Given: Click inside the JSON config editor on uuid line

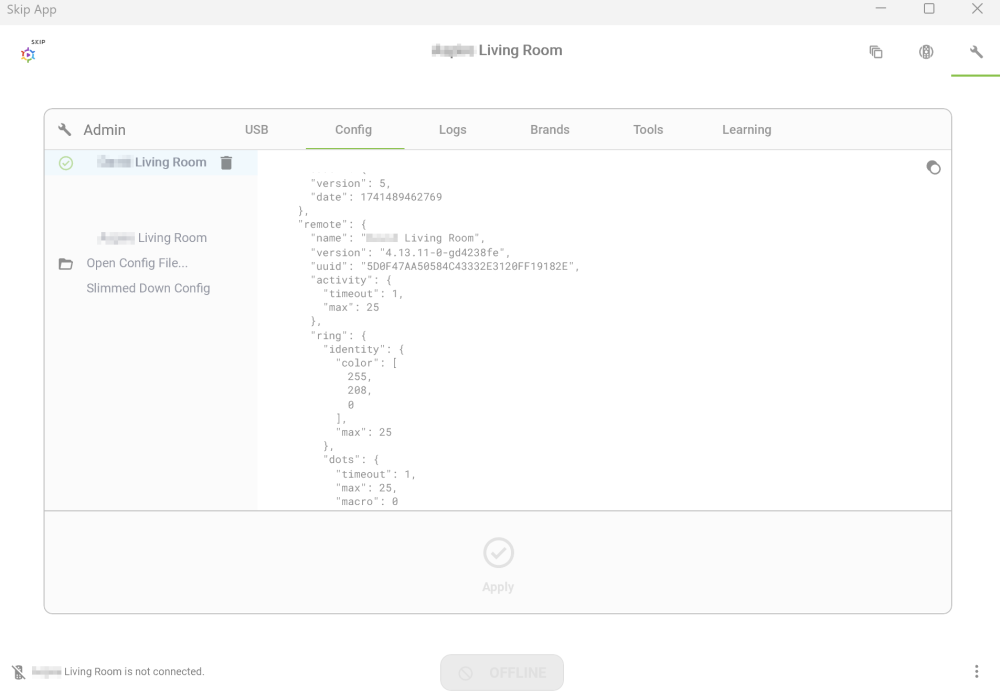Looking at the screenshot, I should (445, 266).
